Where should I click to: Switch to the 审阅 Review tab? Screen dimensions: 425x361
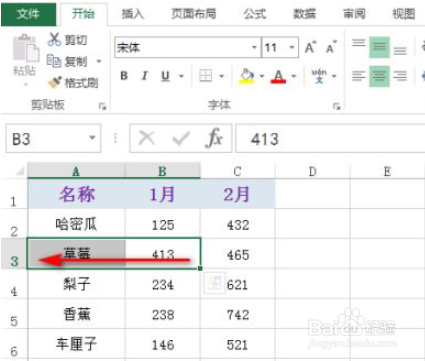[354, 14]
